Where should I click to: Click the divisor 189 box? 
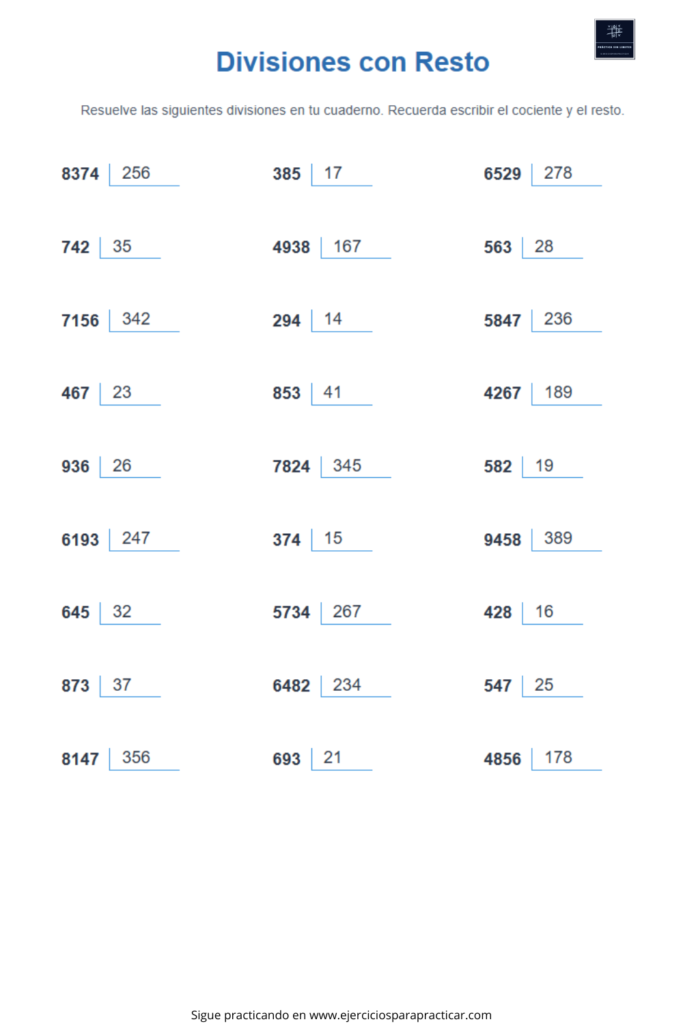coord(566,393)
